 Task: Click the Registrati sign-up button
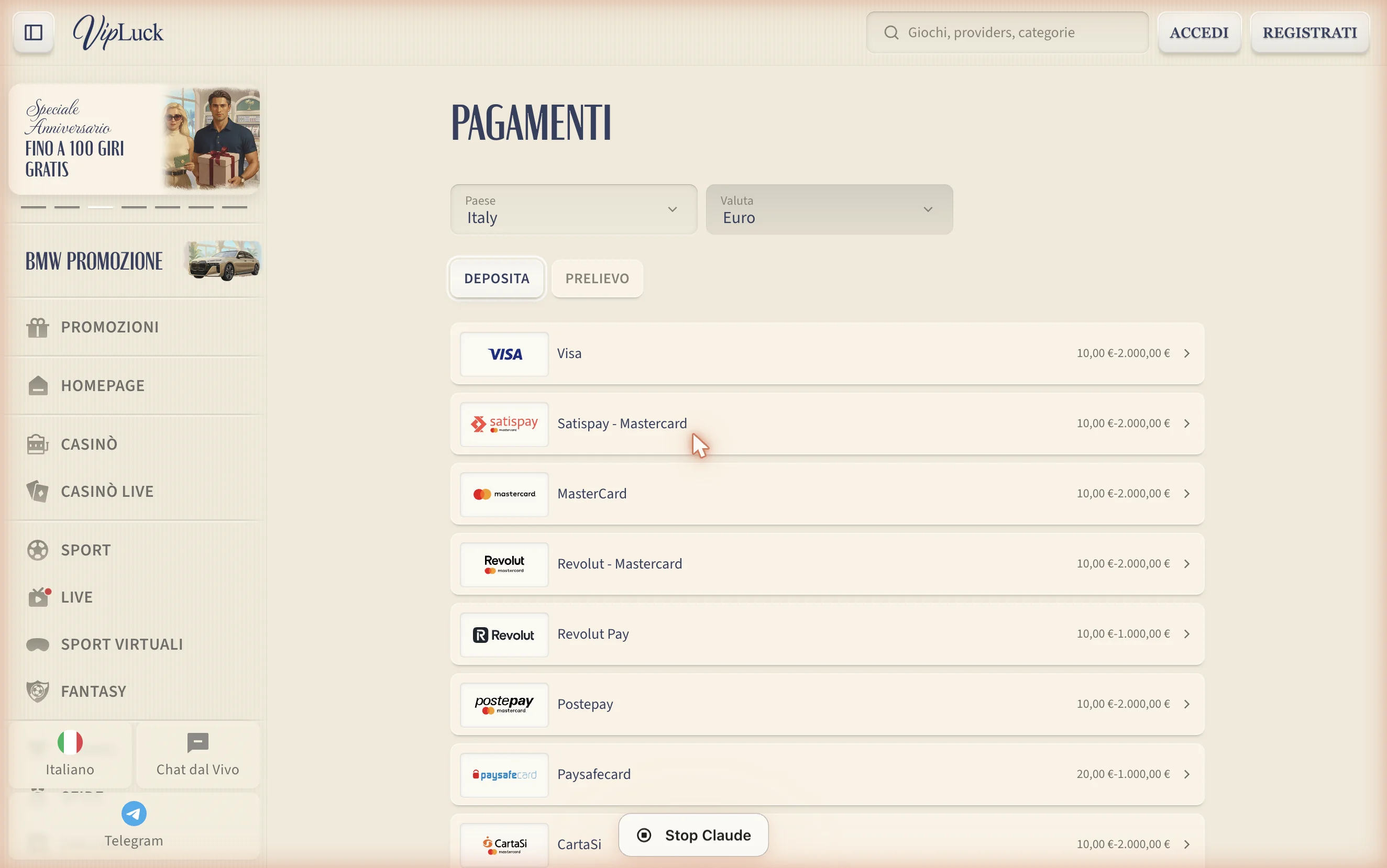[1309, 33]
